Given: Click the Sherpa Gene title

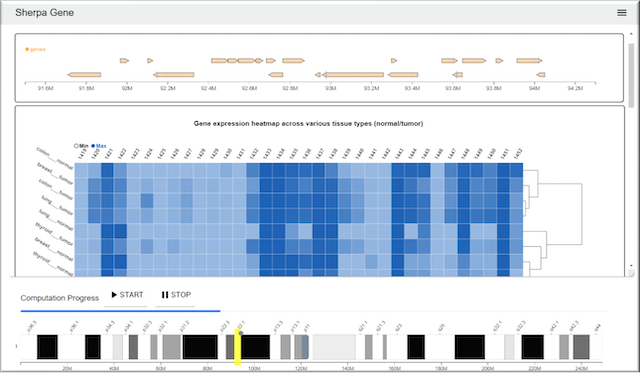Looking at the screenshot, I should [44, 13].
